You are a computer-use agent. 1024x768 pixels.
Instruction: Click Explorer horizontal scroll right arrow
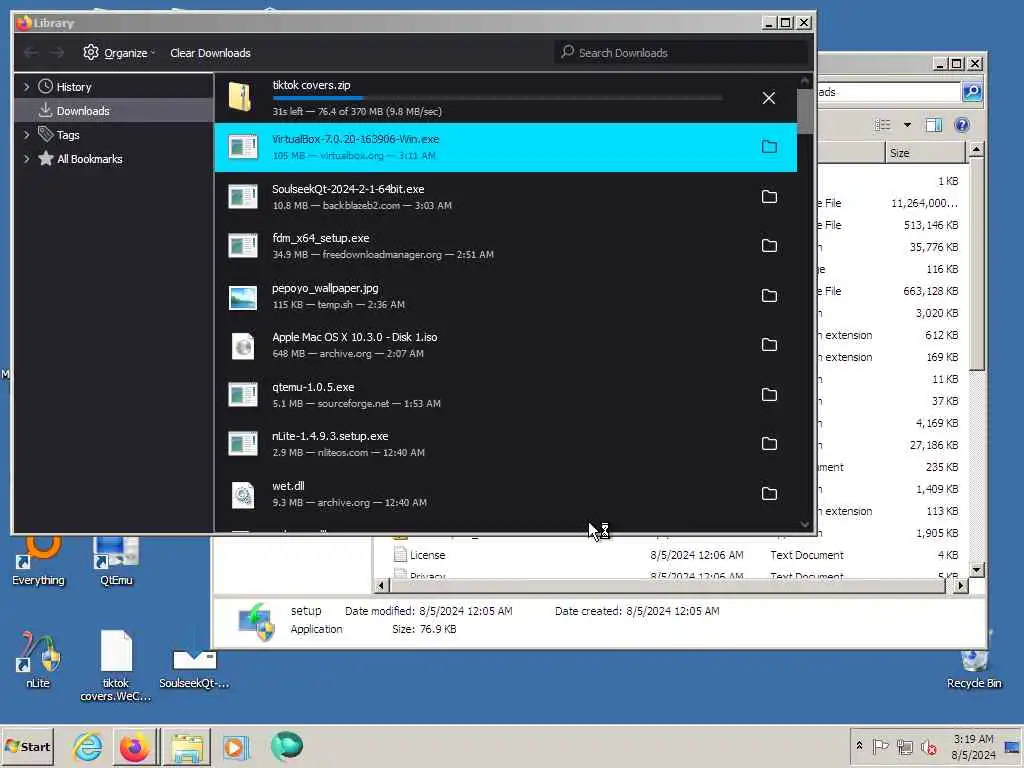click(960, 586)
